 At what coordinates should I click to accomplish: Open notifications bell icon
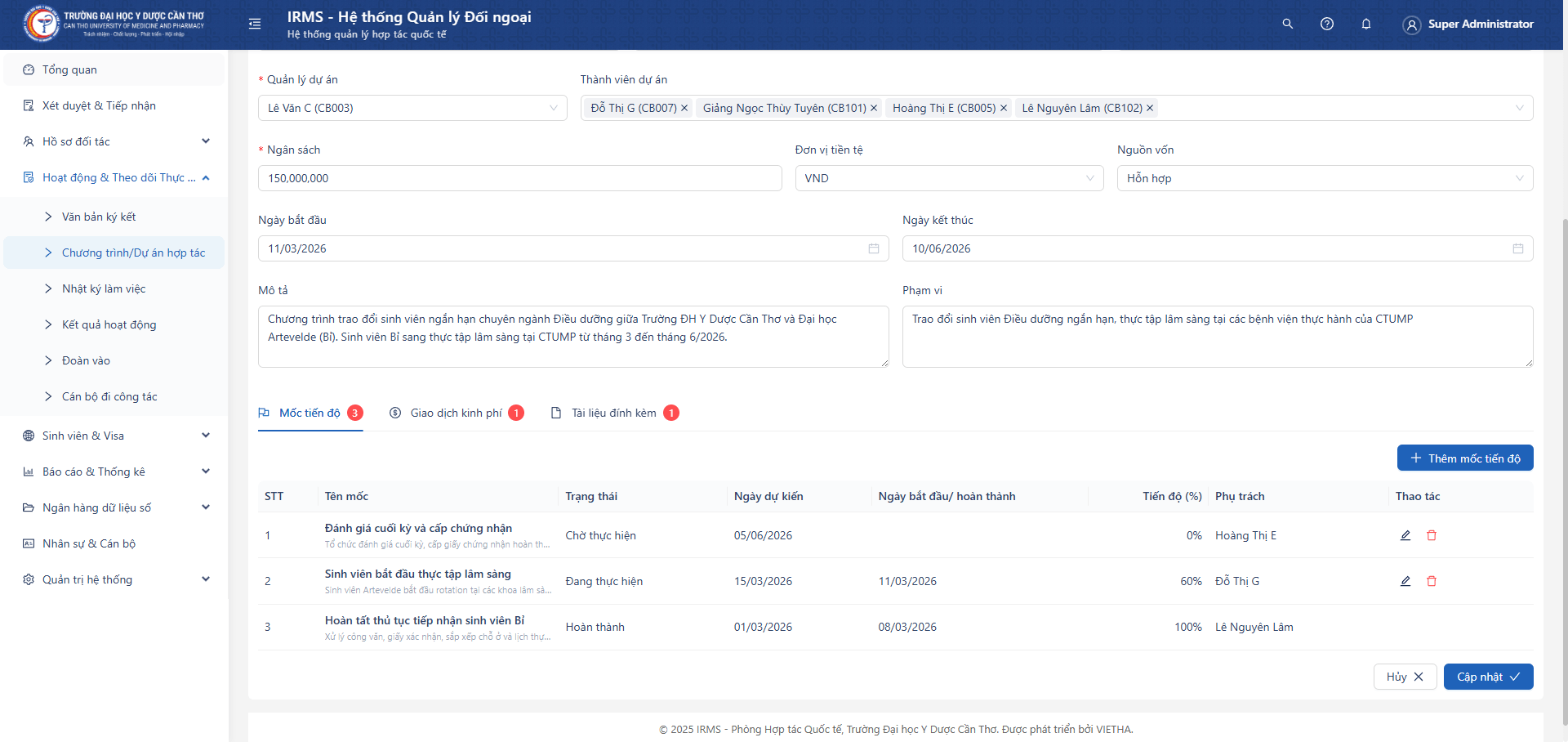[1366, 24]
